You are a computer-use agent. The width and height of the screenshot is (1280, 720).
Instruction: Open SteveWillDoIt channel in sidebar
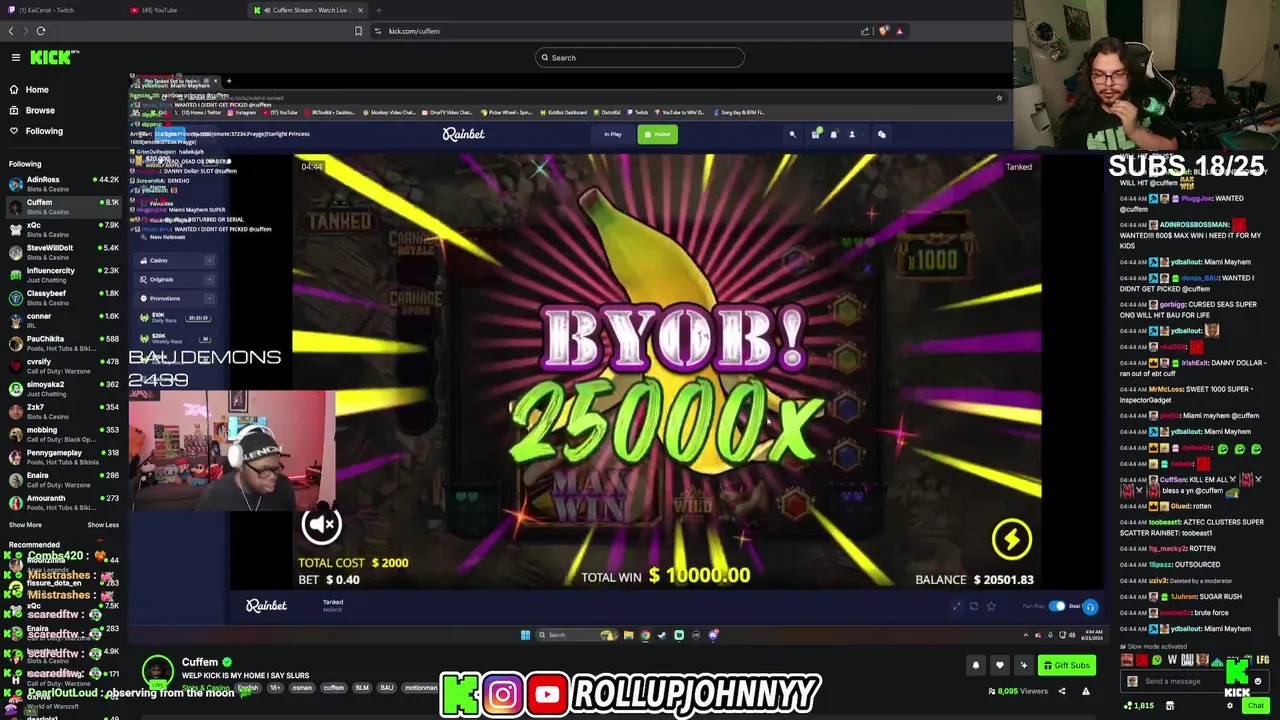coord(62,252)
